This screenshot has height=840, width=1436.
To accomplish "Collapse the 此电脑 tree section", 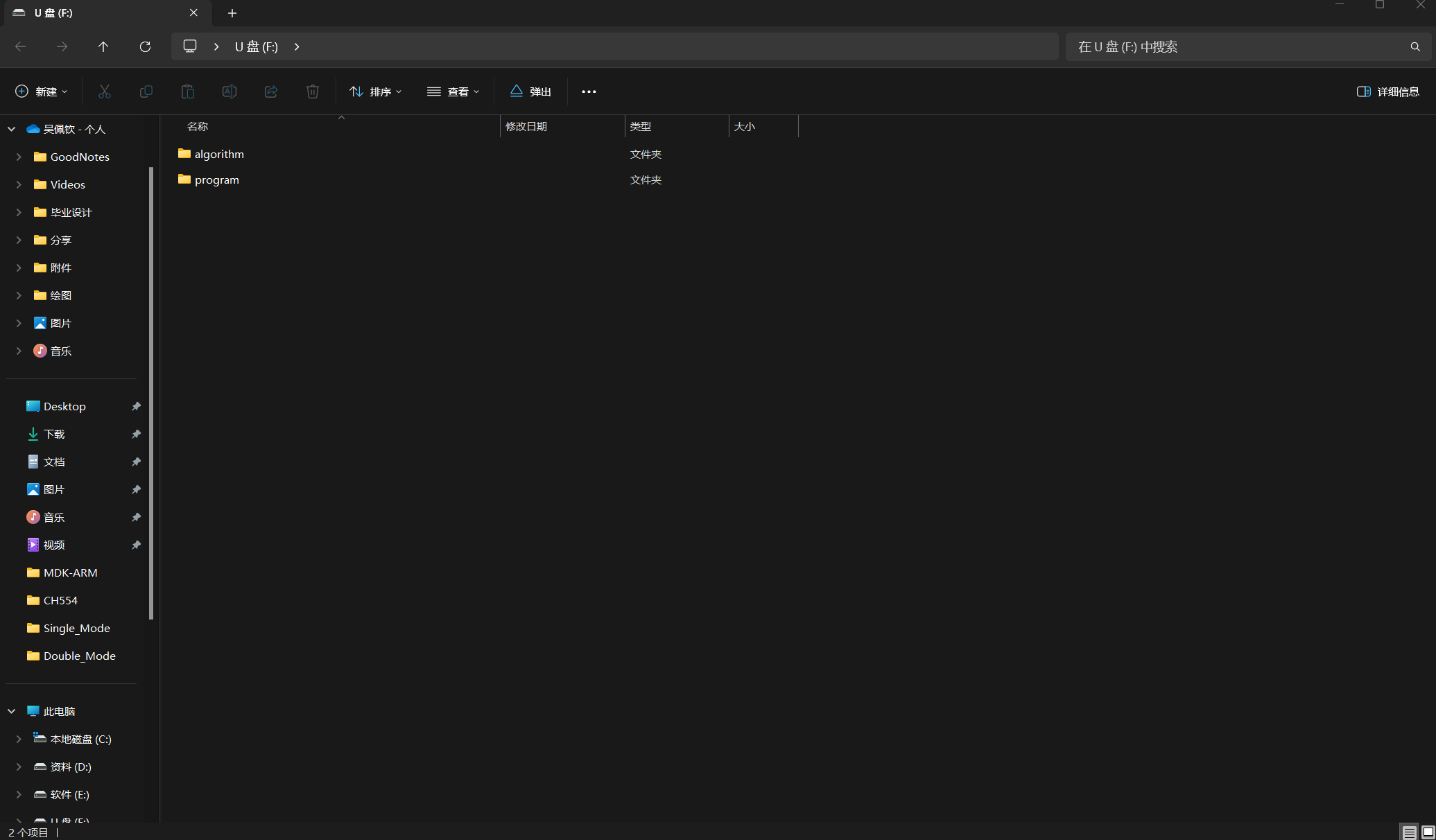I will (x=12, y=711).
